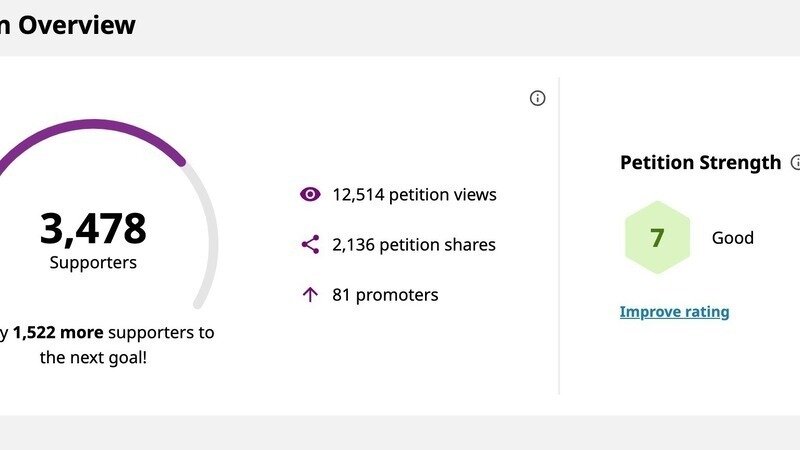Click the Petition Strength info icon
The image size is (800, 450).
[x=795, y=162]
